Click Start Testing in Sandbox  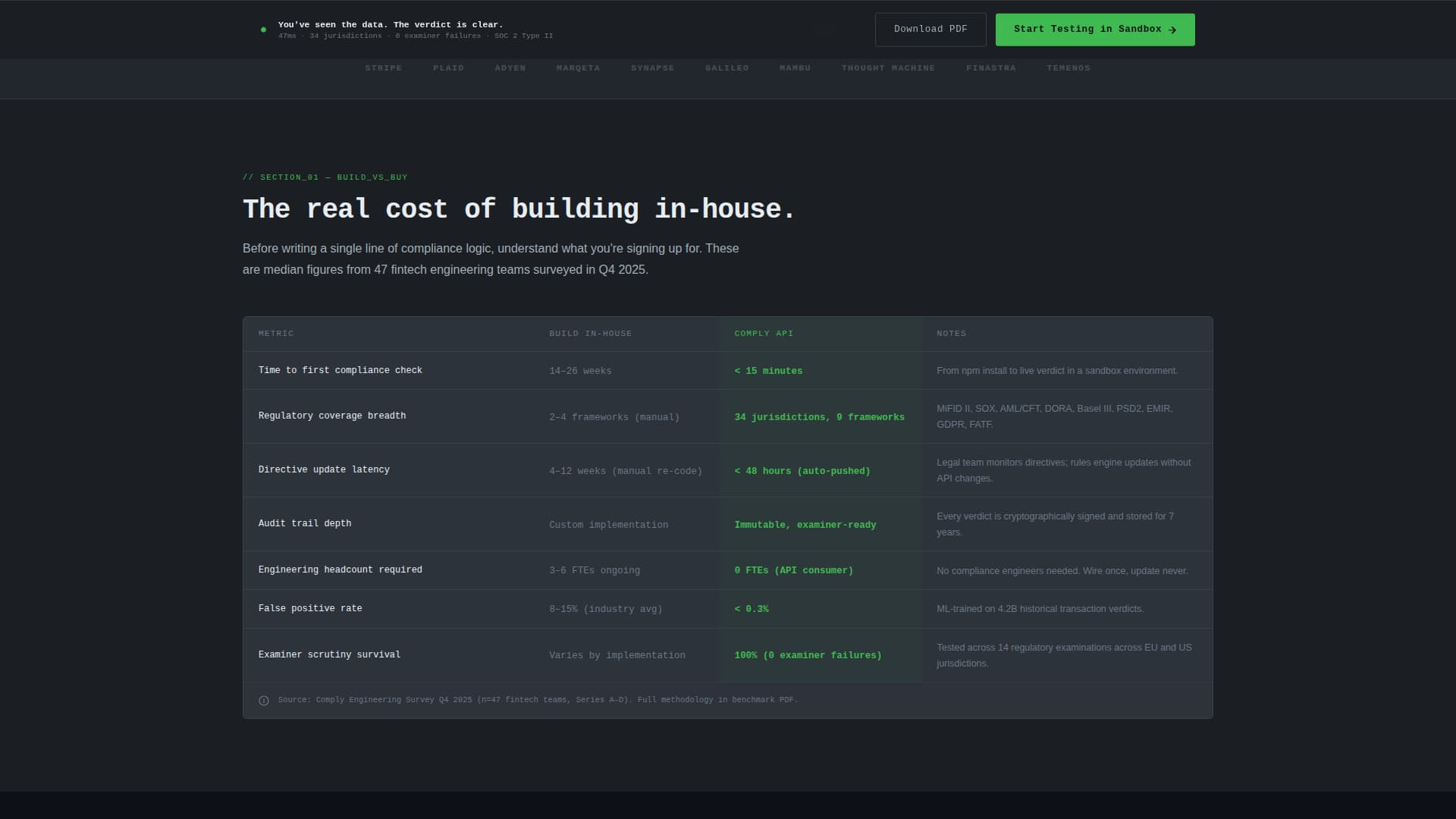point(1095,29)
